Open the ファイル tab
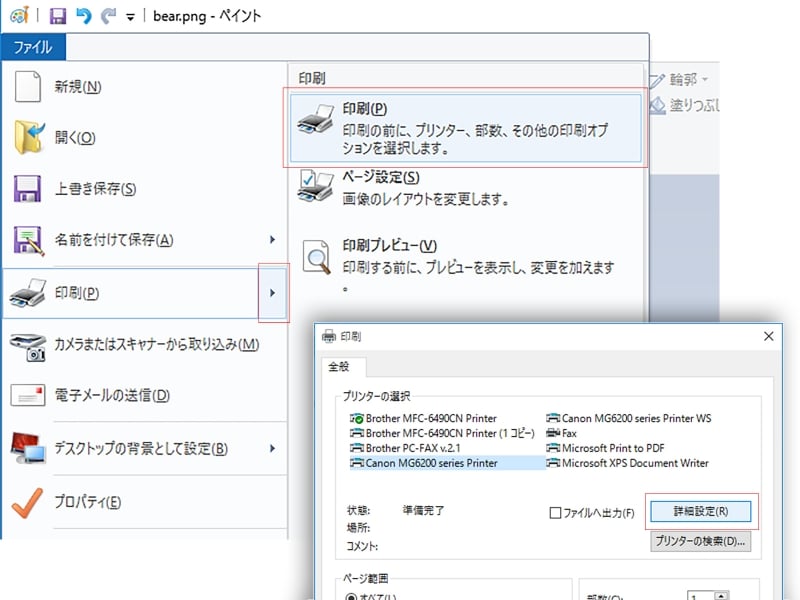The width and height of the screenshot is (800, 600). pyautogui.click(x=33, y=47)
